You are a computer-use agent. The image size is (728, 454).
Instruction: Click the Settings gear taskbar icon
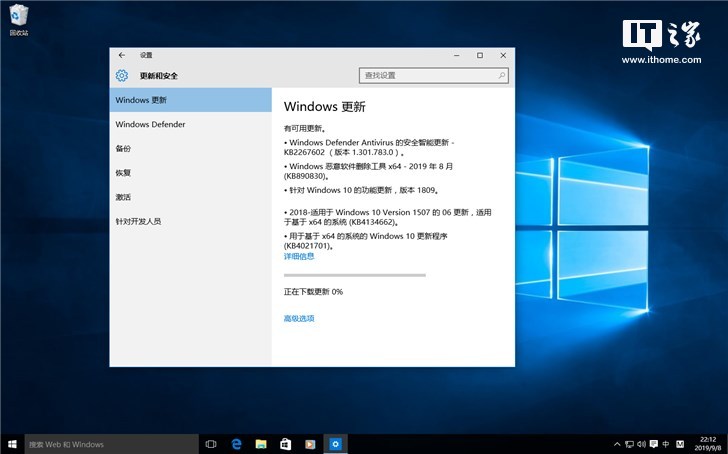[x=335, y=444]
